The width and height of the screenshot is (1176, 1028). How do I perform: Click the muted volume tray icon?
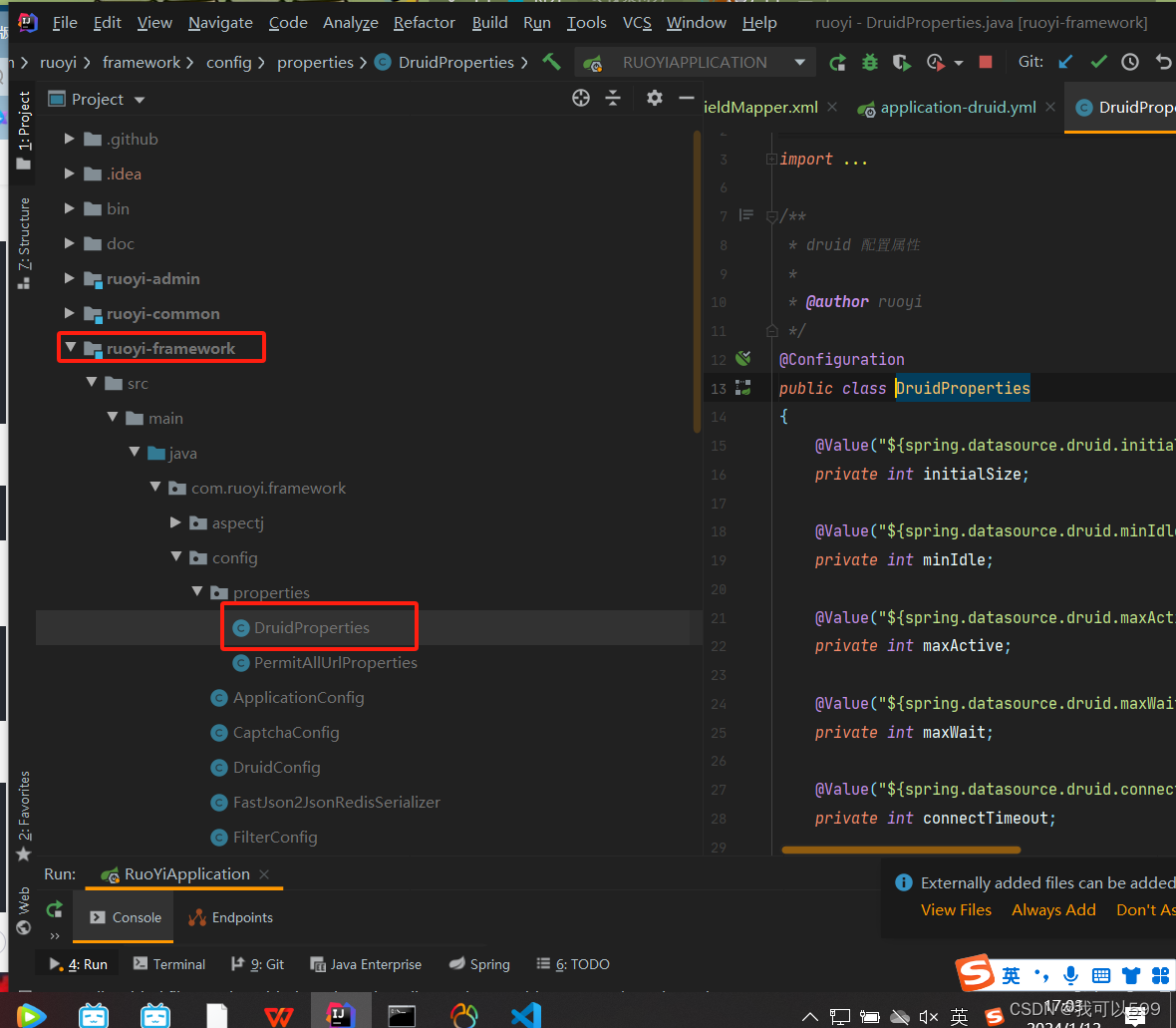[x=929, y=1017]
